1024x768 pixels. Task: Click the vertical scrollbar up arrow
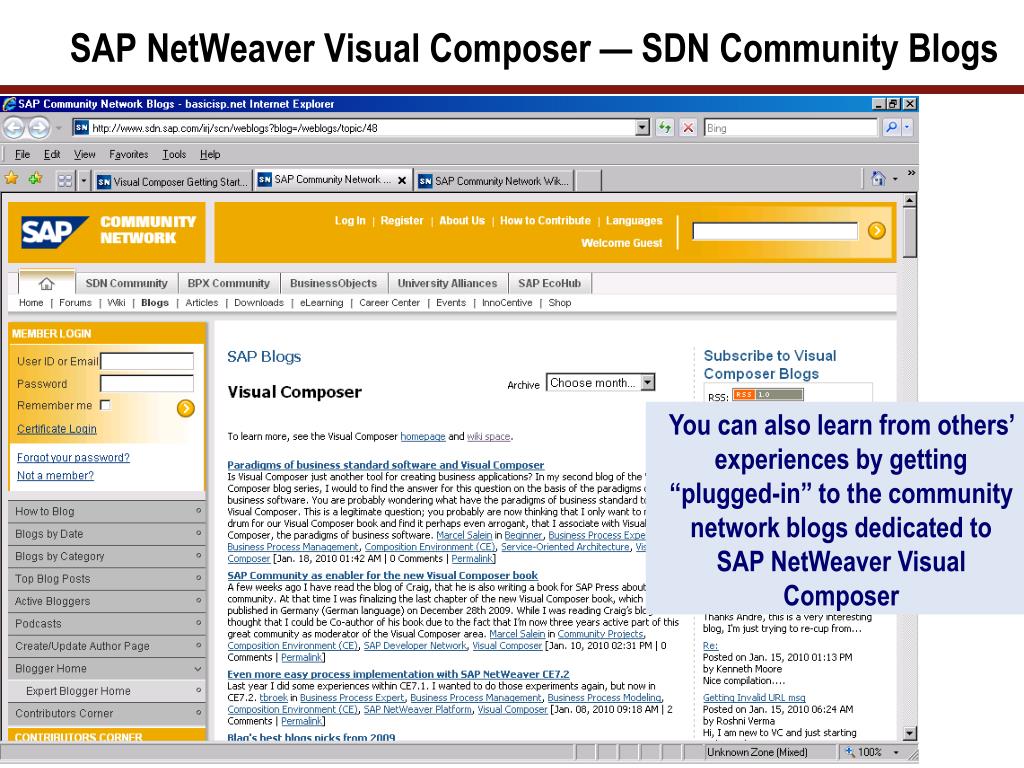(x=910, y=200)
